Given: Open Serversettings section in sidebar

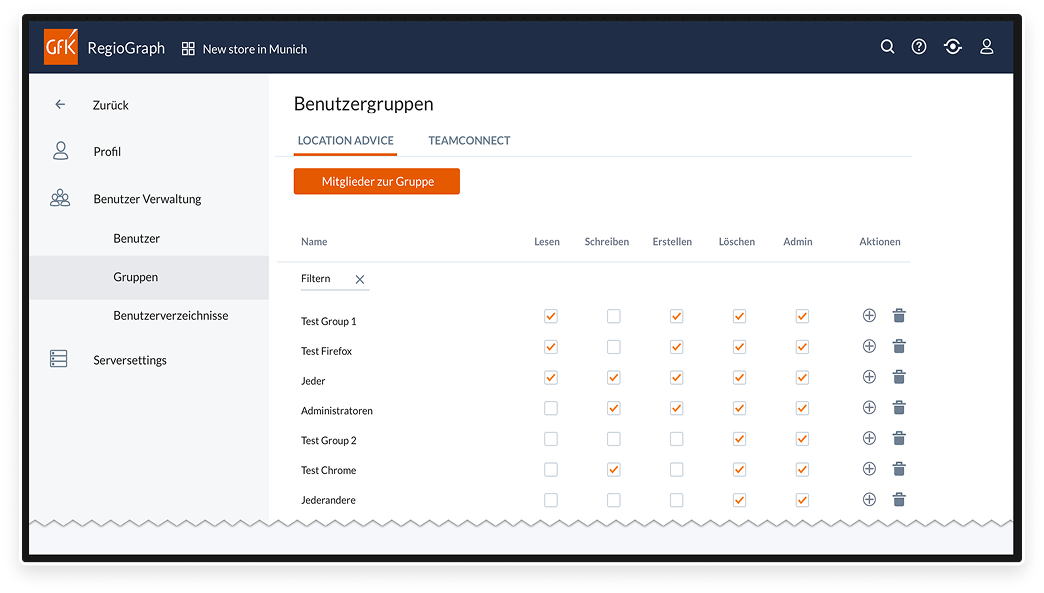Looking at the screenshot, I should tap(130, 360).
